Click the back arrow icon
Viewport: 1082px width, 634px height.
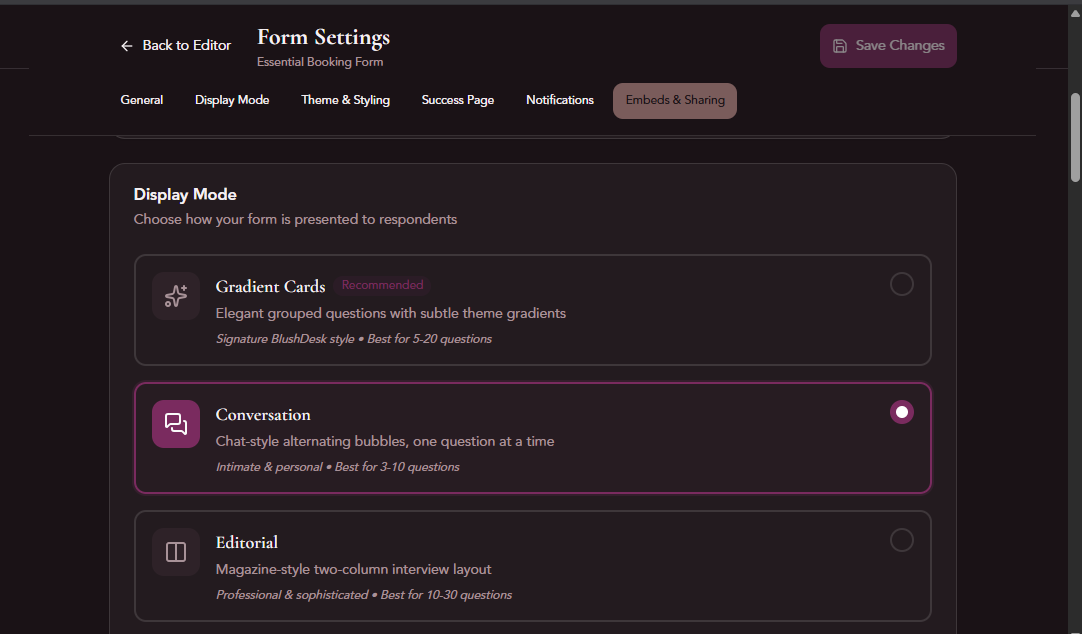pyautogui.click(x=127, y=46)
